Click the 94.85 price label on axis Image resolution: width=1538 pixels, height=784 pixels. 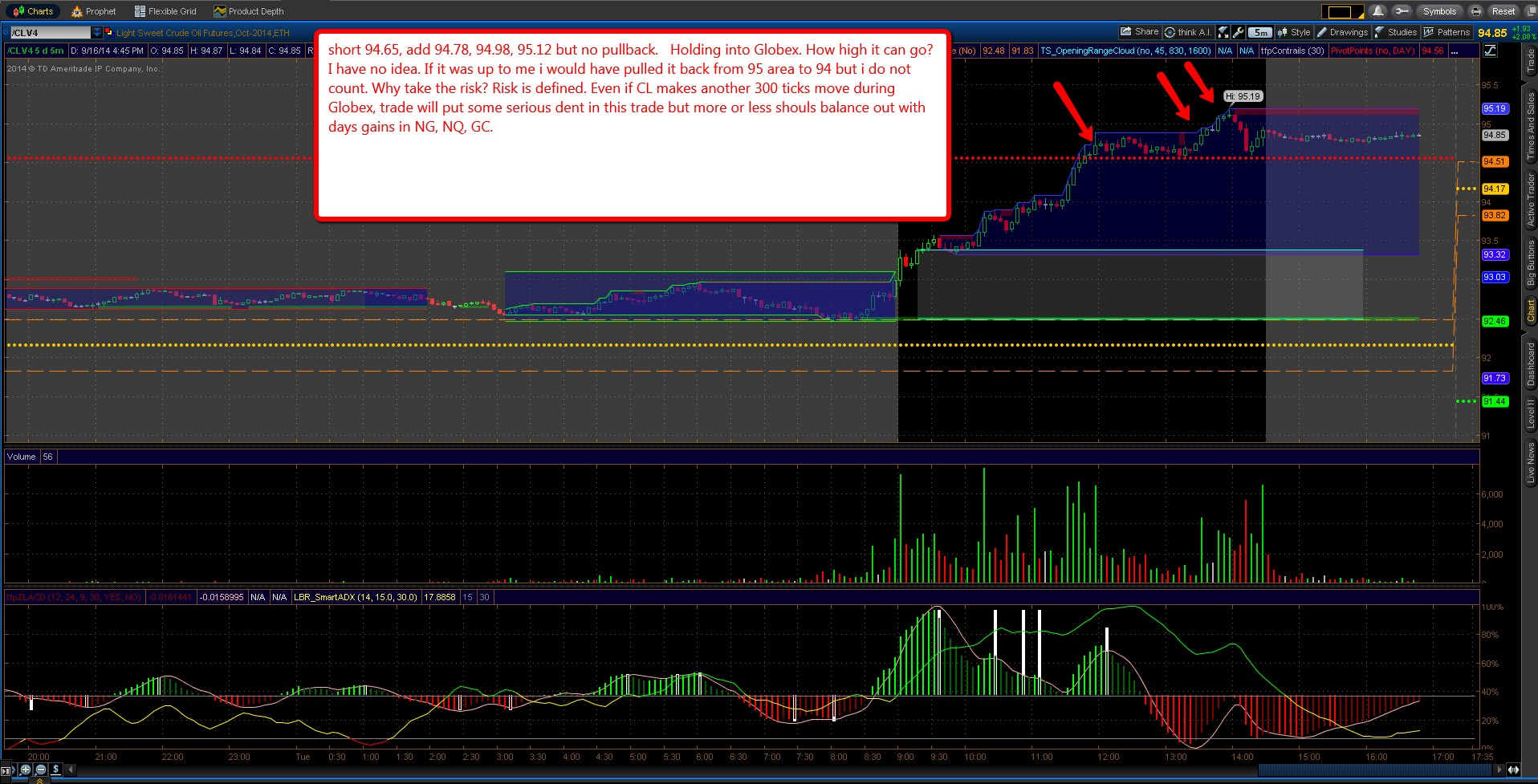[1495, 136]
